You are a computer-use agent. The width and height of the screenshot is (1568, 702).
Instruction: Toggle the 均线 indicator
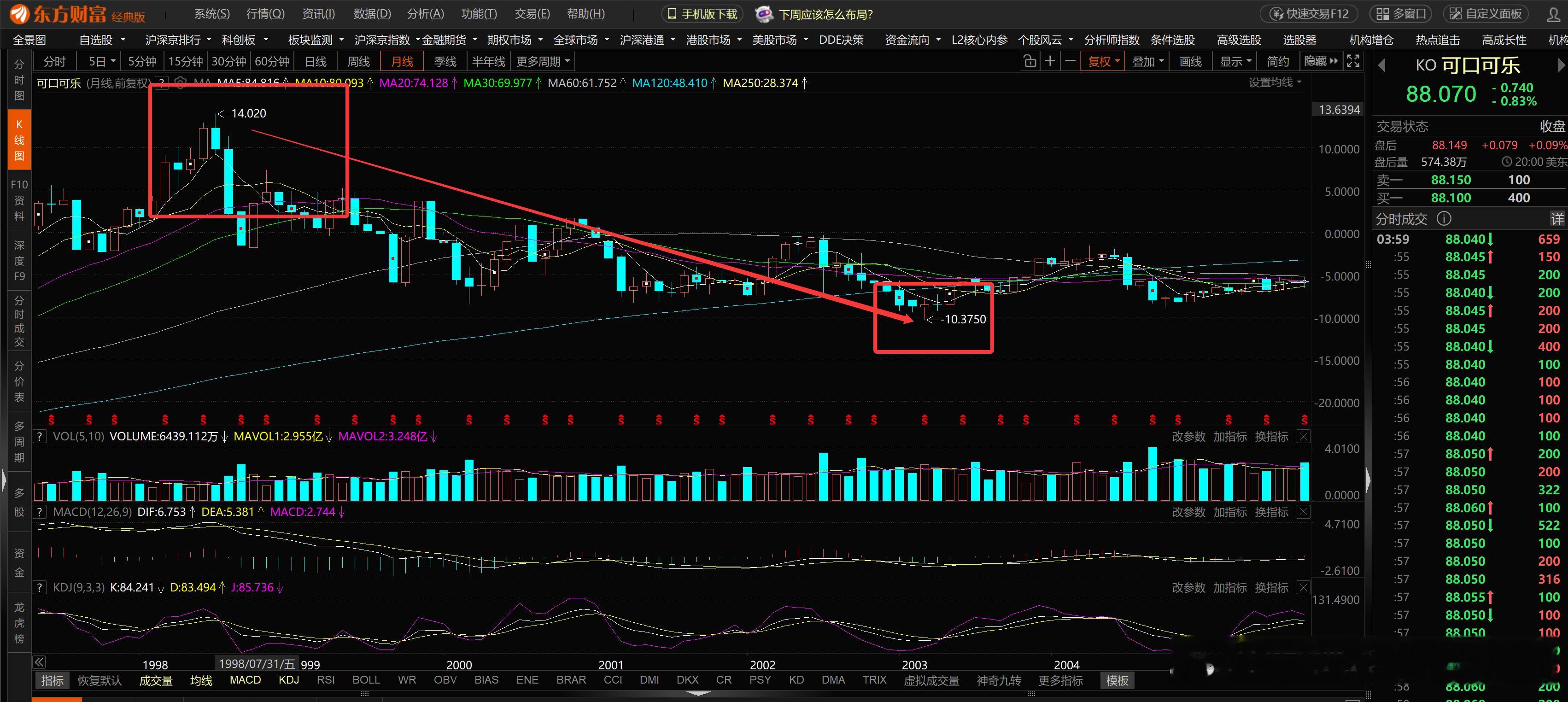point(201,680)
